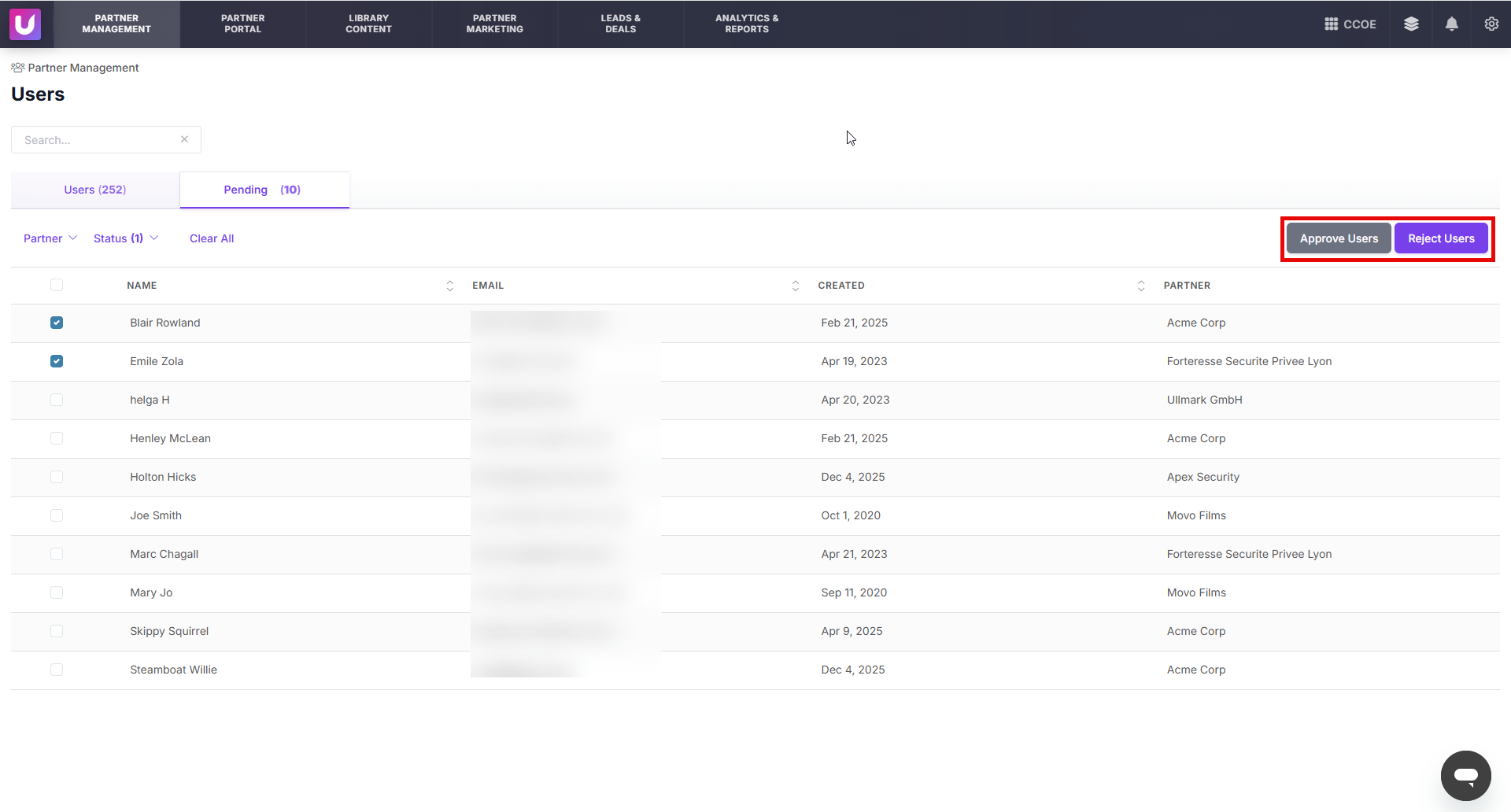Check the Joe Smith checkbox

pyautogui.click(x=57, y=515)
